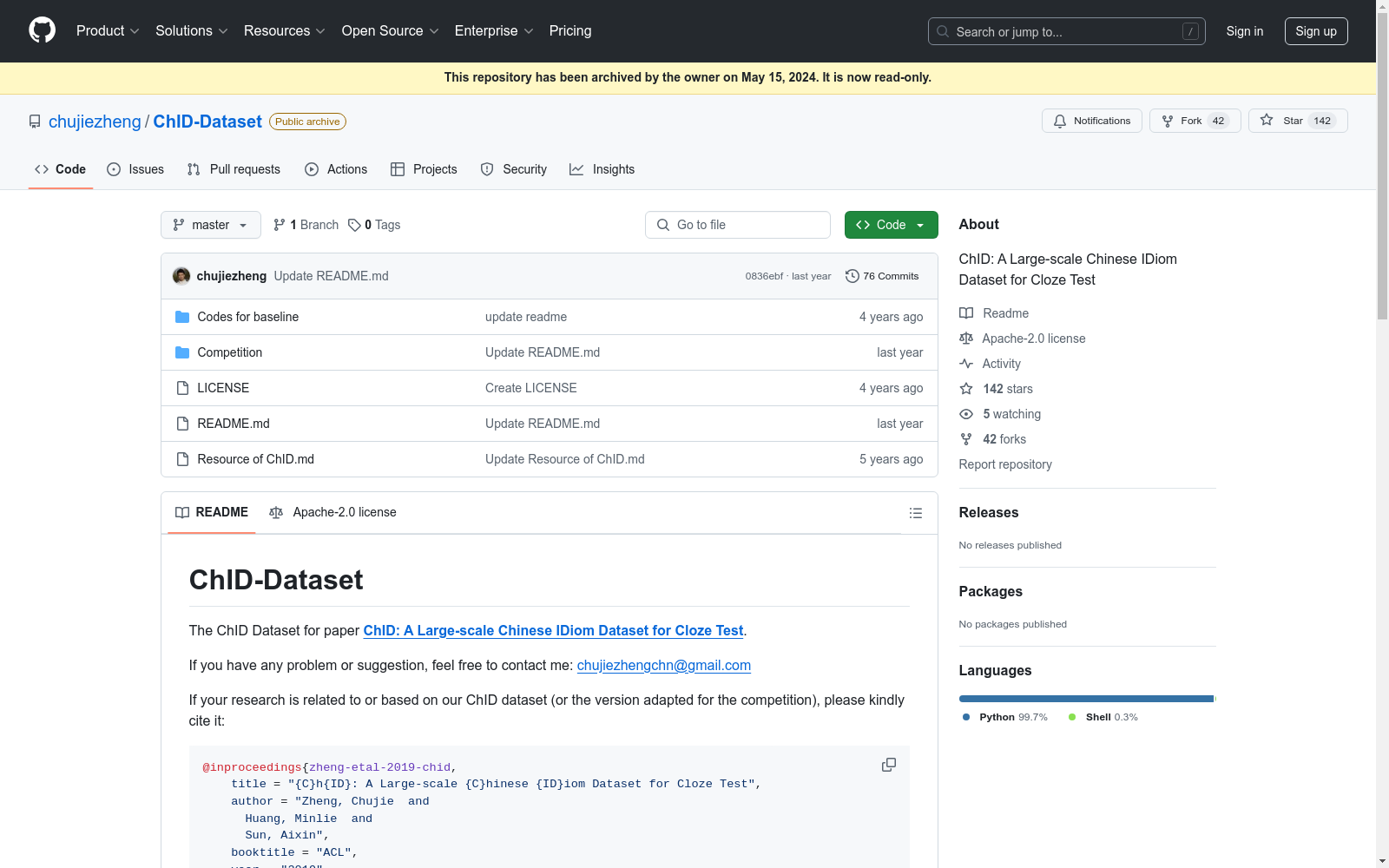Open the README.md file

234,424
